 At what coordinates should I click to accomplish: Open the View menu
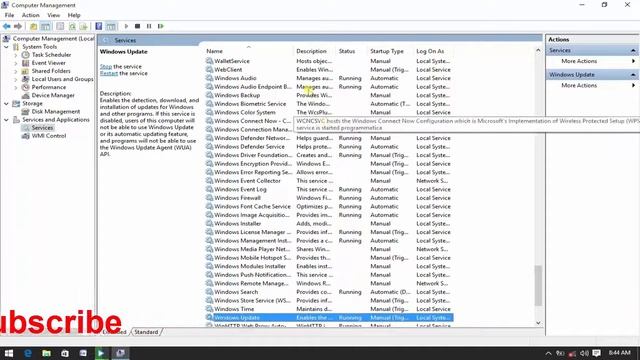click(53, 15)
